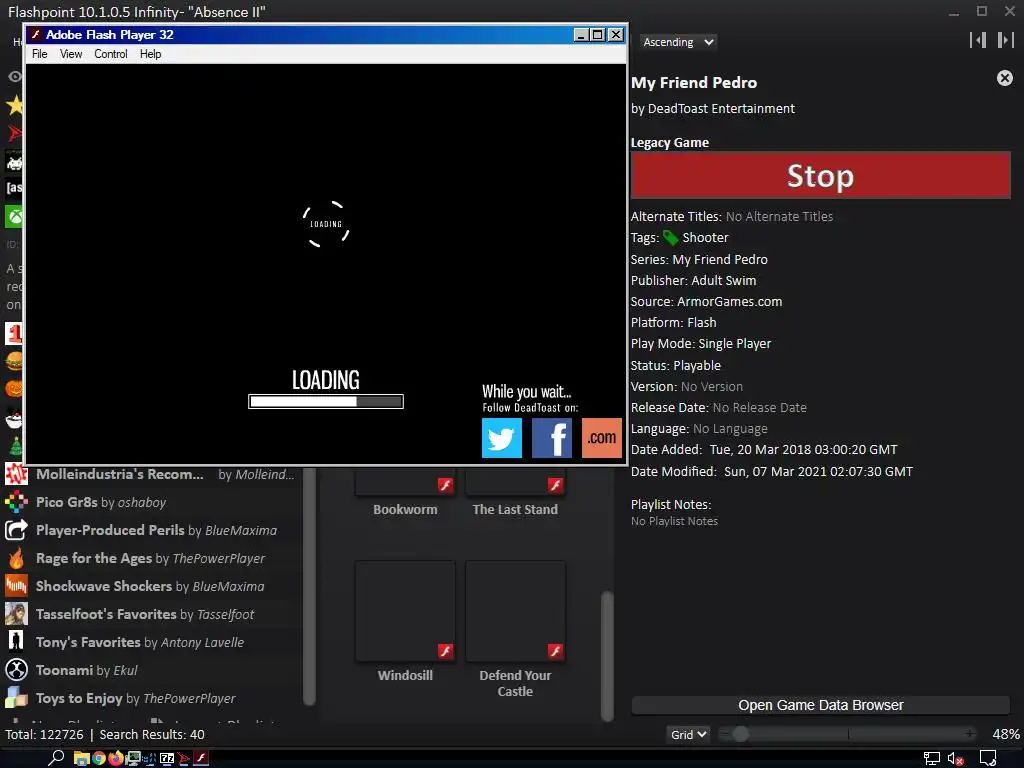This screenshot has width=1024, height=768.
Task: Open 7-Zip from the taskbar
Action: [x=167, y=758]
